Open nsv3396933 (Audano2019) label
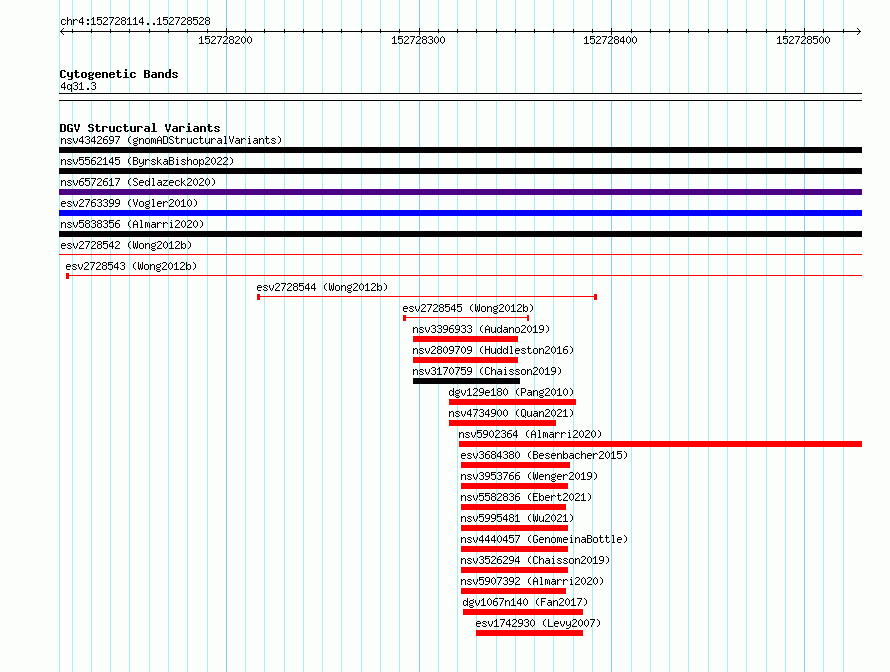Screen dimensions: 890x672 pyautogui.click(x=481, y=329)
